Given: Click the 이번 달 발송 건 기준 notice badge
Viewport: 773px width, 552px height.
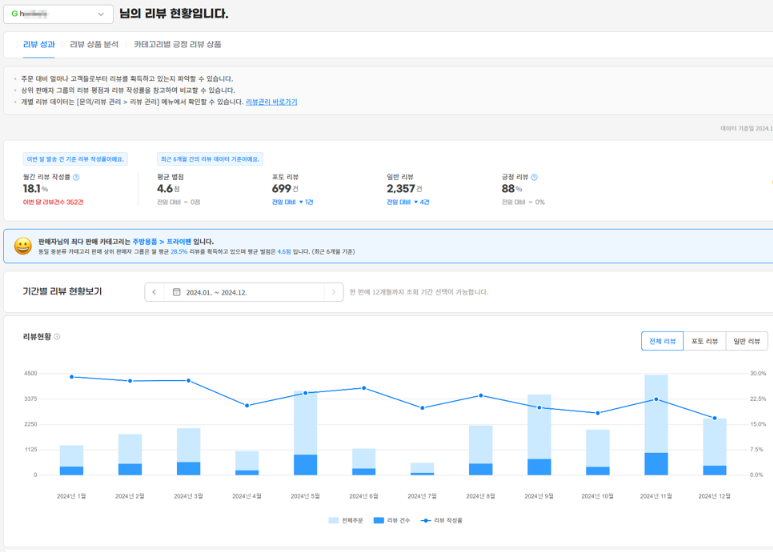Looking at the screenshot, I should click(75, 159).
